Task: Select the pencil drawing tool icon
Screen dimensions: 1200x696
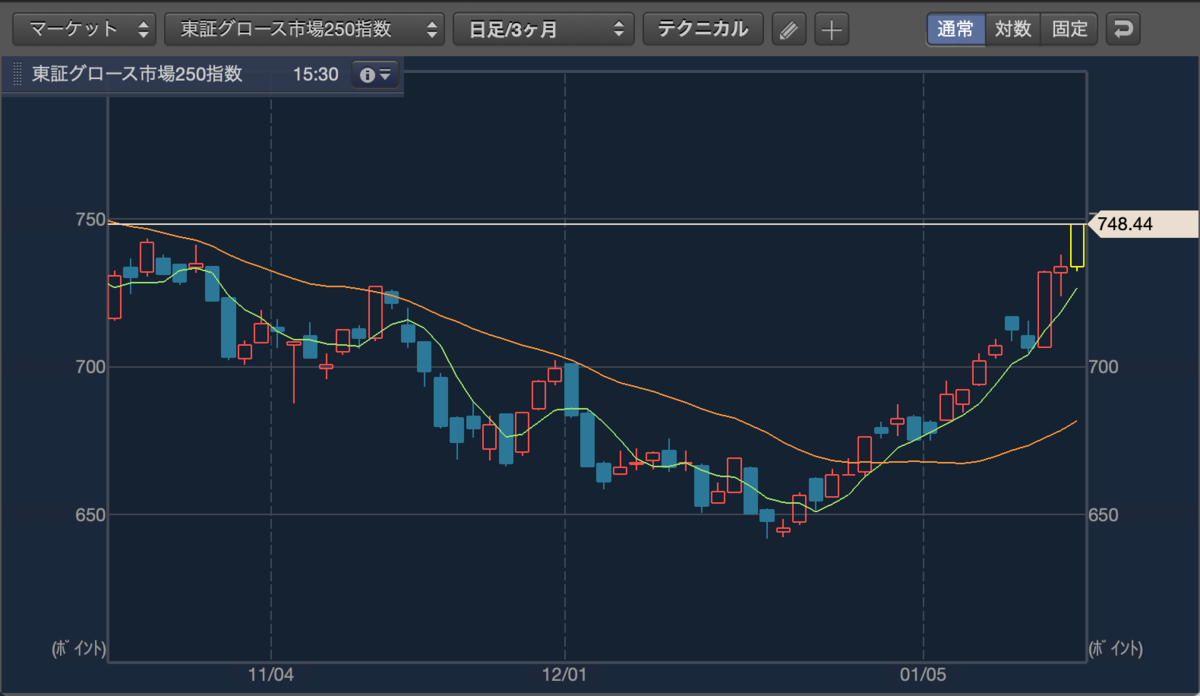Action: coord(790,29)
